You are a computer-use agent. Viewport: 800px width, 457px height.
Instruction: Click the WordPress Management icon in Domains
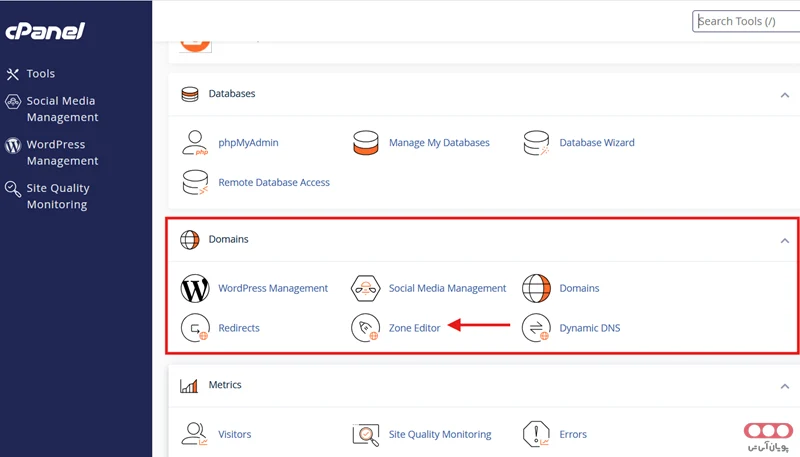(195, 289)
